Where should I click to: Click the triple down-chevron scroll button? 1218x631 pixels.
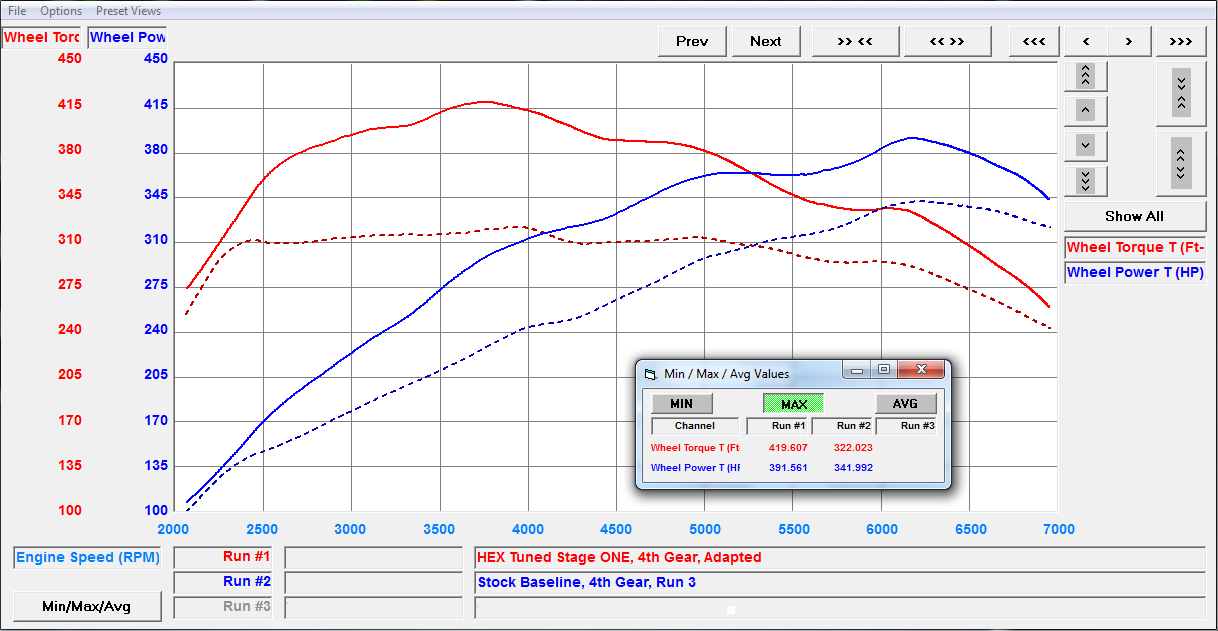click(x=1086, y=180)
